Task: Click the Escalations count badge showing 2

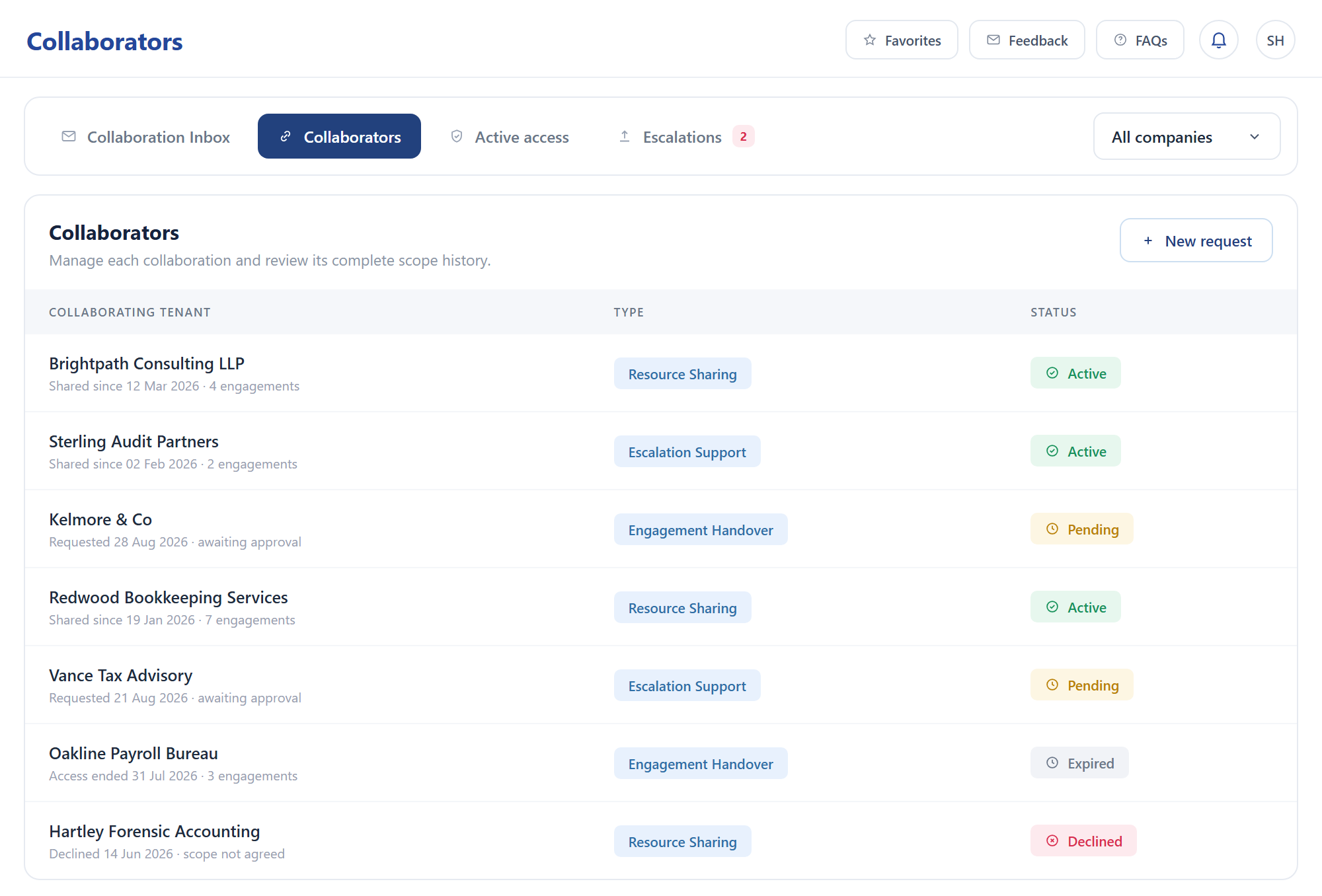Action: 744,136
